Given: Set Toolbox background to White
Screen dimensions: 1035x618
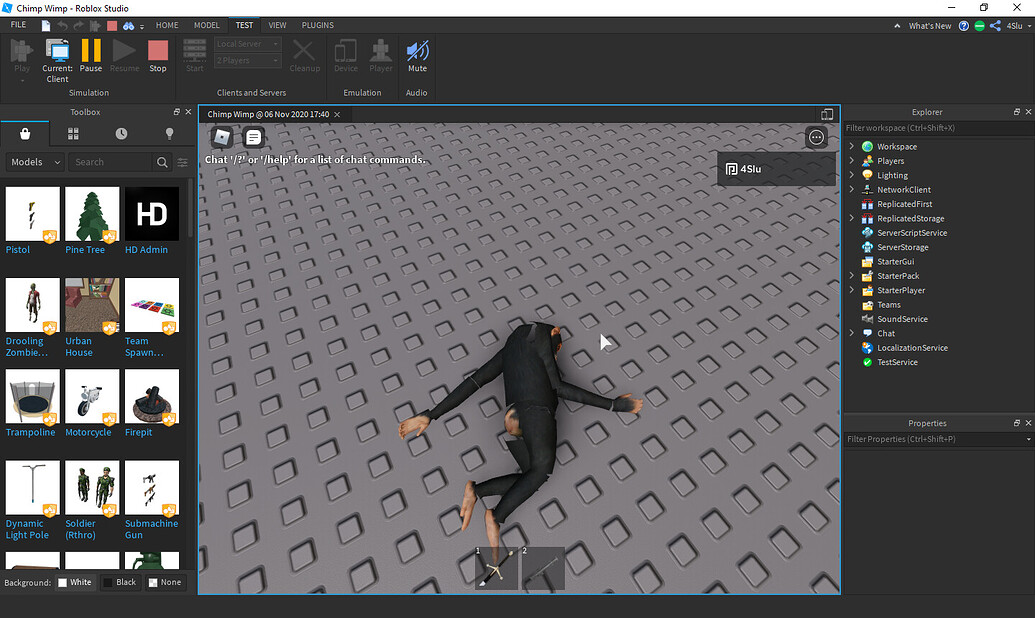Looking at the screenshot, I should (x=75, y=582).
